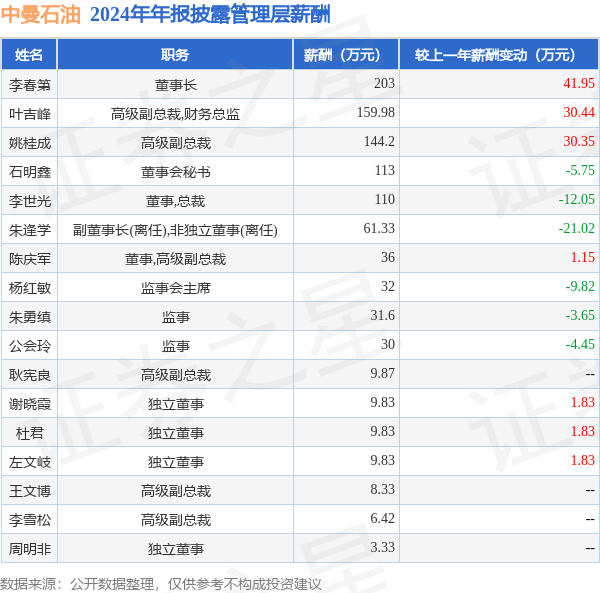Click change value -21.02

[x=577, y=228]
